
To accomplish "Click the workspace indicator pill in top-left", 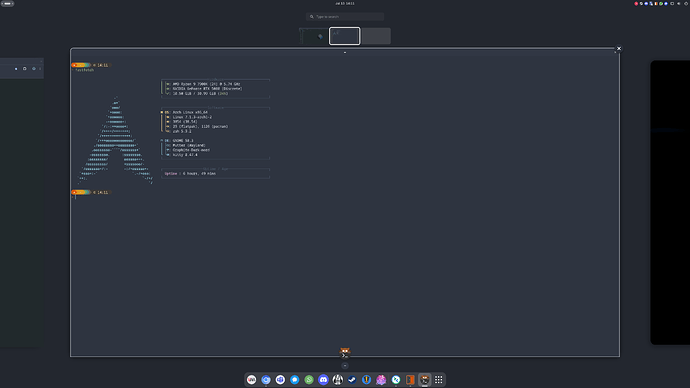I will [x=7, y=4].
